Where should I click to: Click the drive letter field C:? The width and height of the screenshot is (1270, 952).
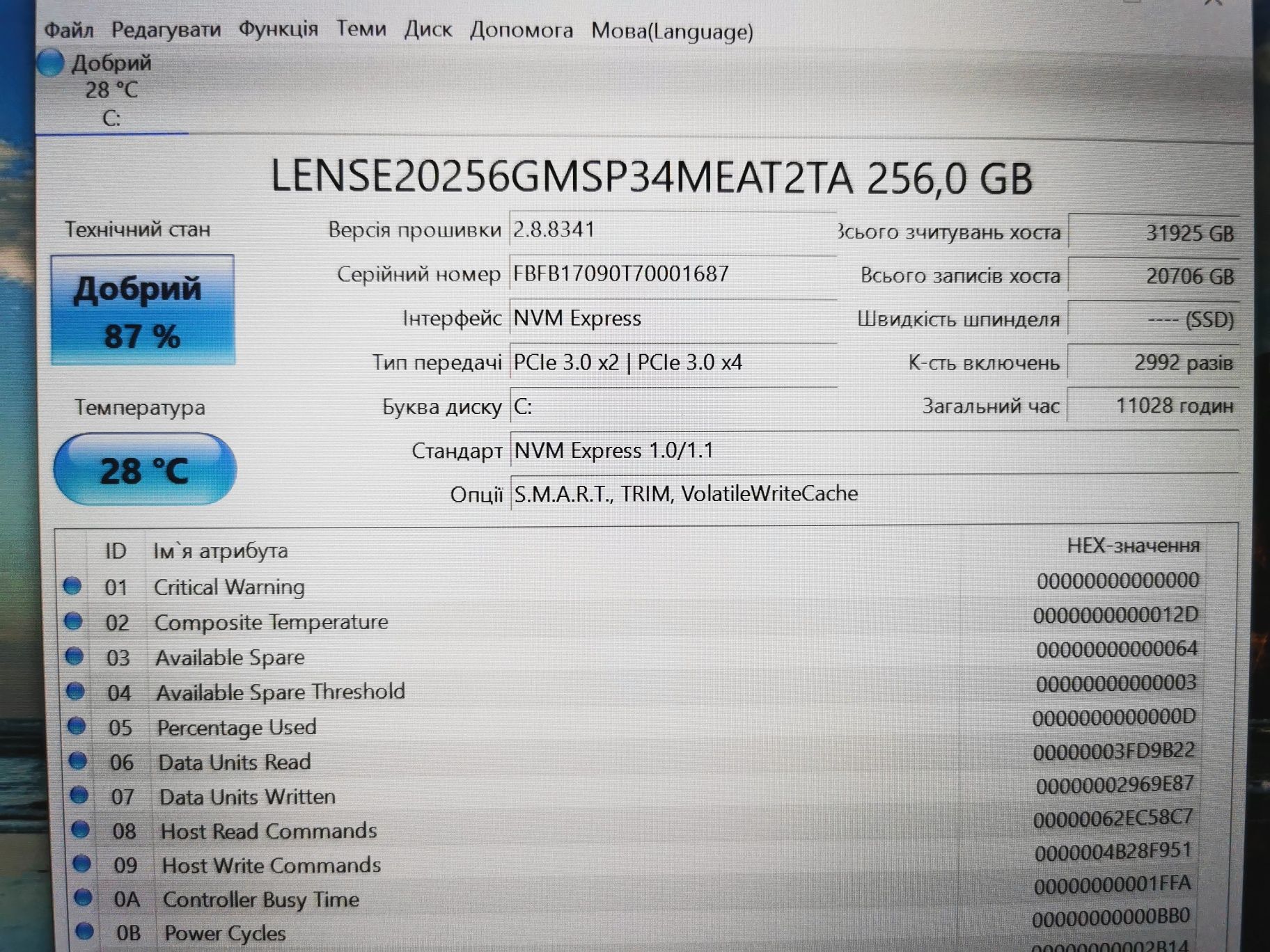coord(673,406)
